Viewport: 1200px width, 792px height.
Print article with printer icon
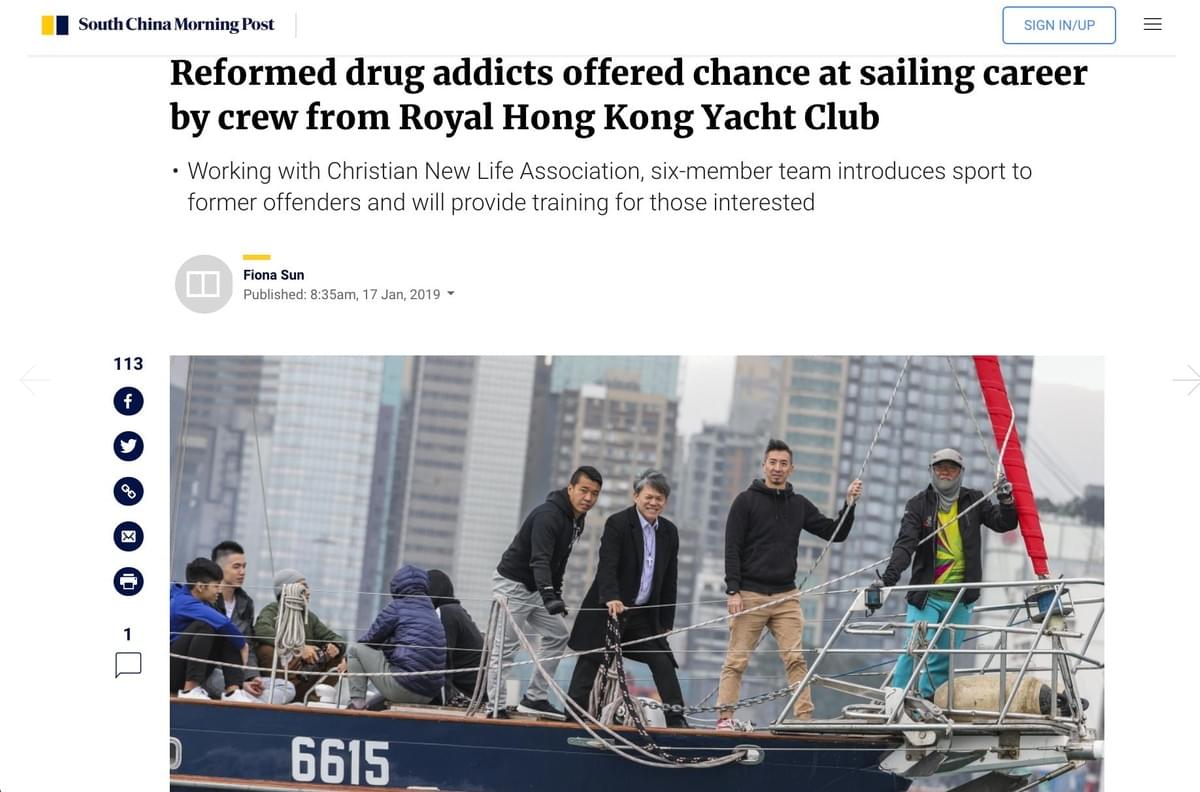128,581
